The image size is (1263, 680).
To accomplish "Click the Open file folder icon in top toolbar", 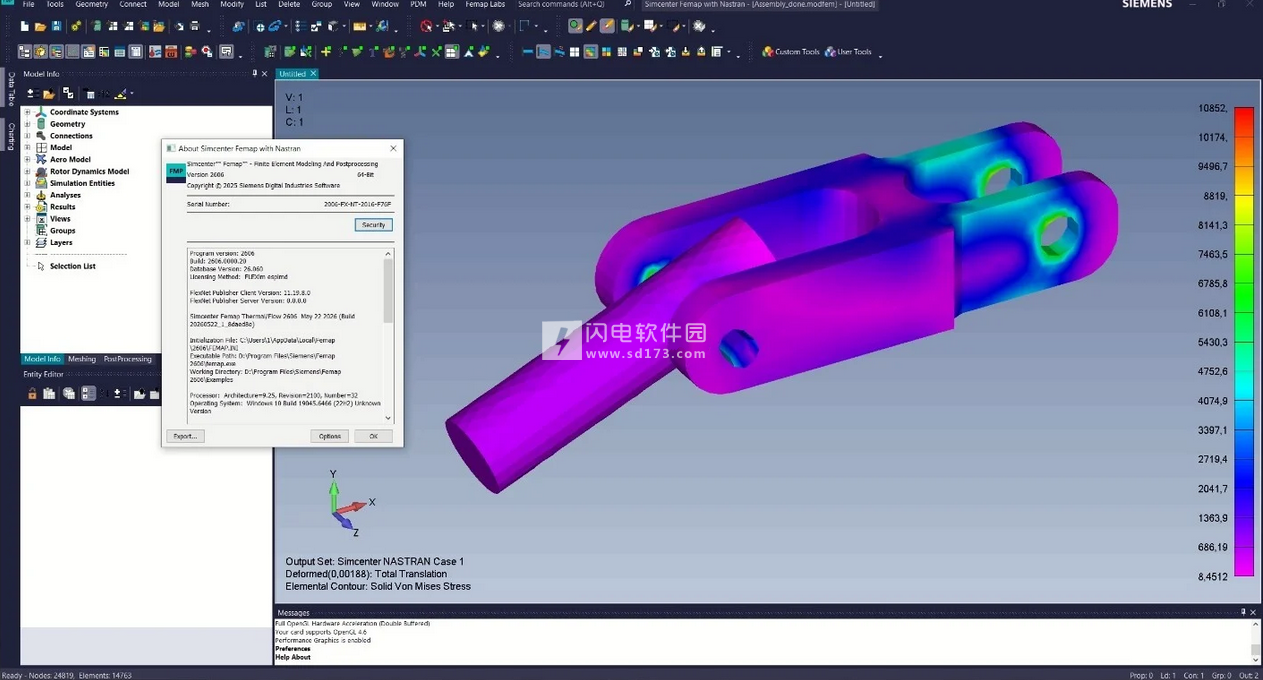I will 40,26.
